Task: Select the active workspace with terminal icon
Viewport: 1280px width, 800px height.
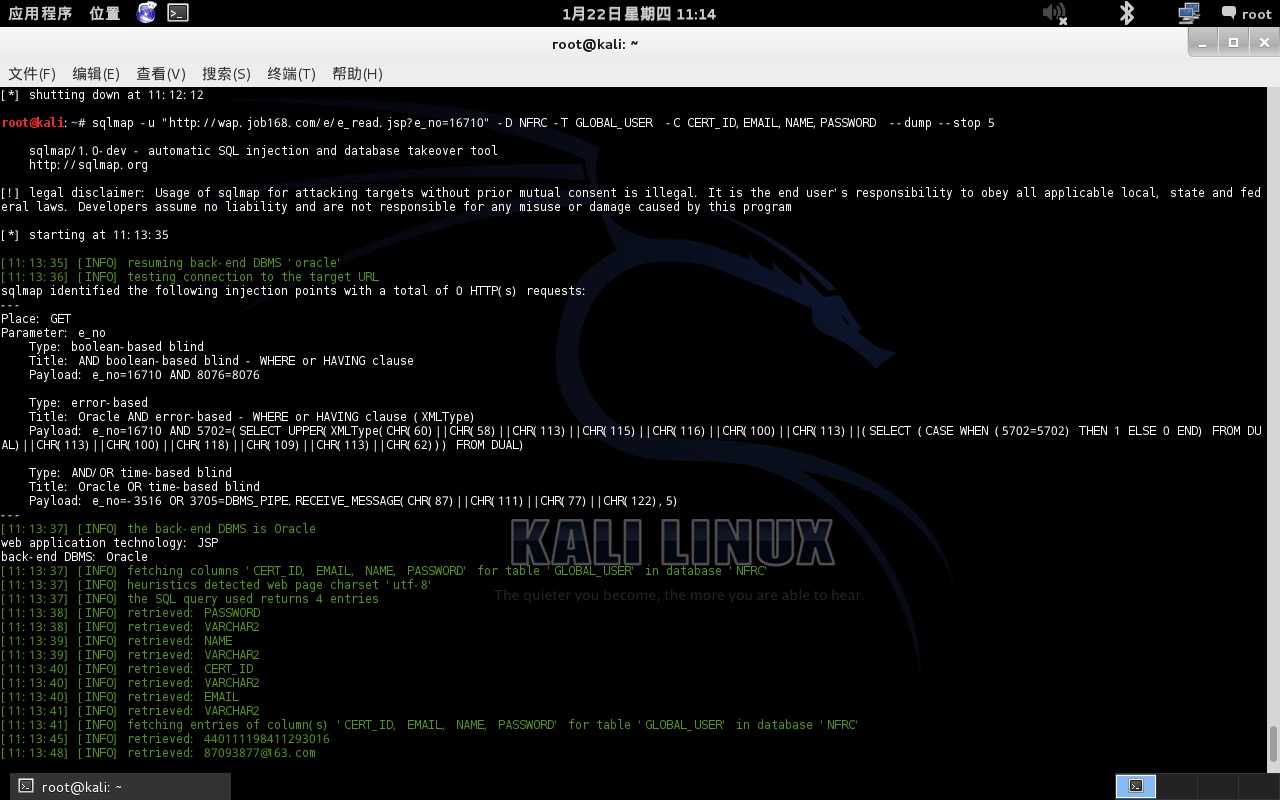Action: click(x=1136, y=786)
